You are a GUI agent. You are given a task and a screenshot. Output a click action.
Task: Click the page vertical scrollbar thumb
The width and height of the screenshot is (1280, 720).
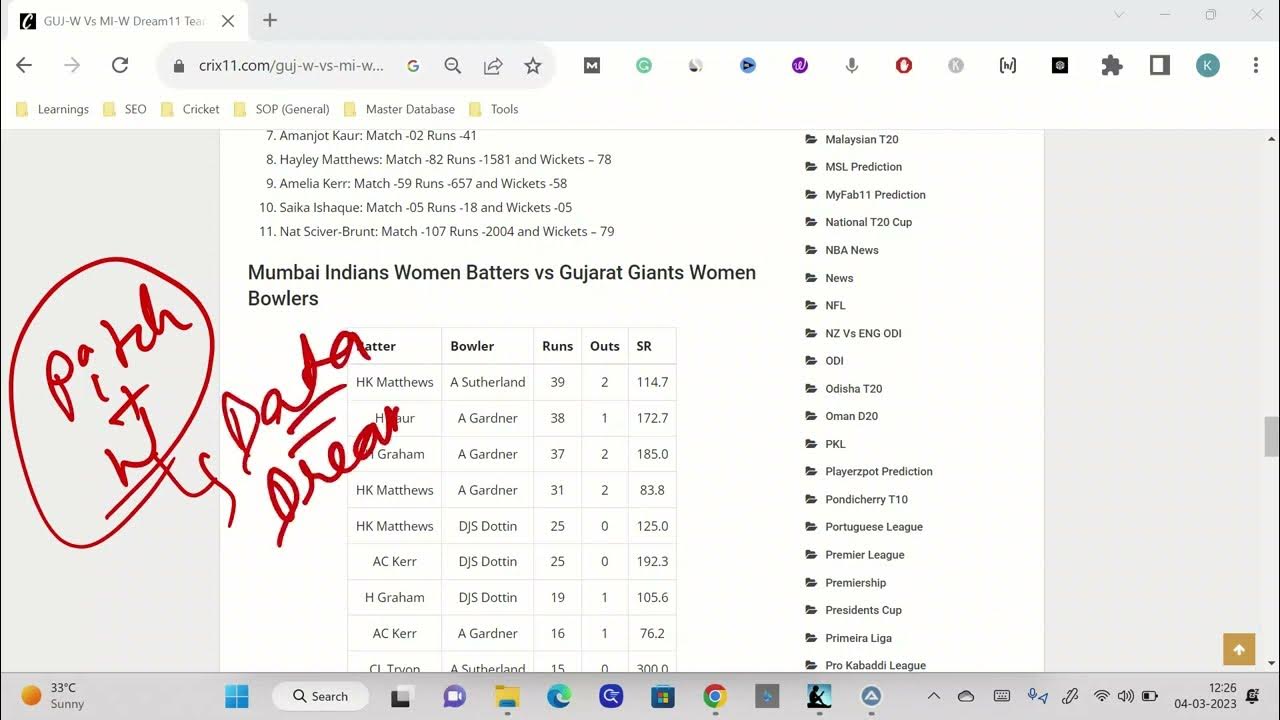click(1271, 436)
